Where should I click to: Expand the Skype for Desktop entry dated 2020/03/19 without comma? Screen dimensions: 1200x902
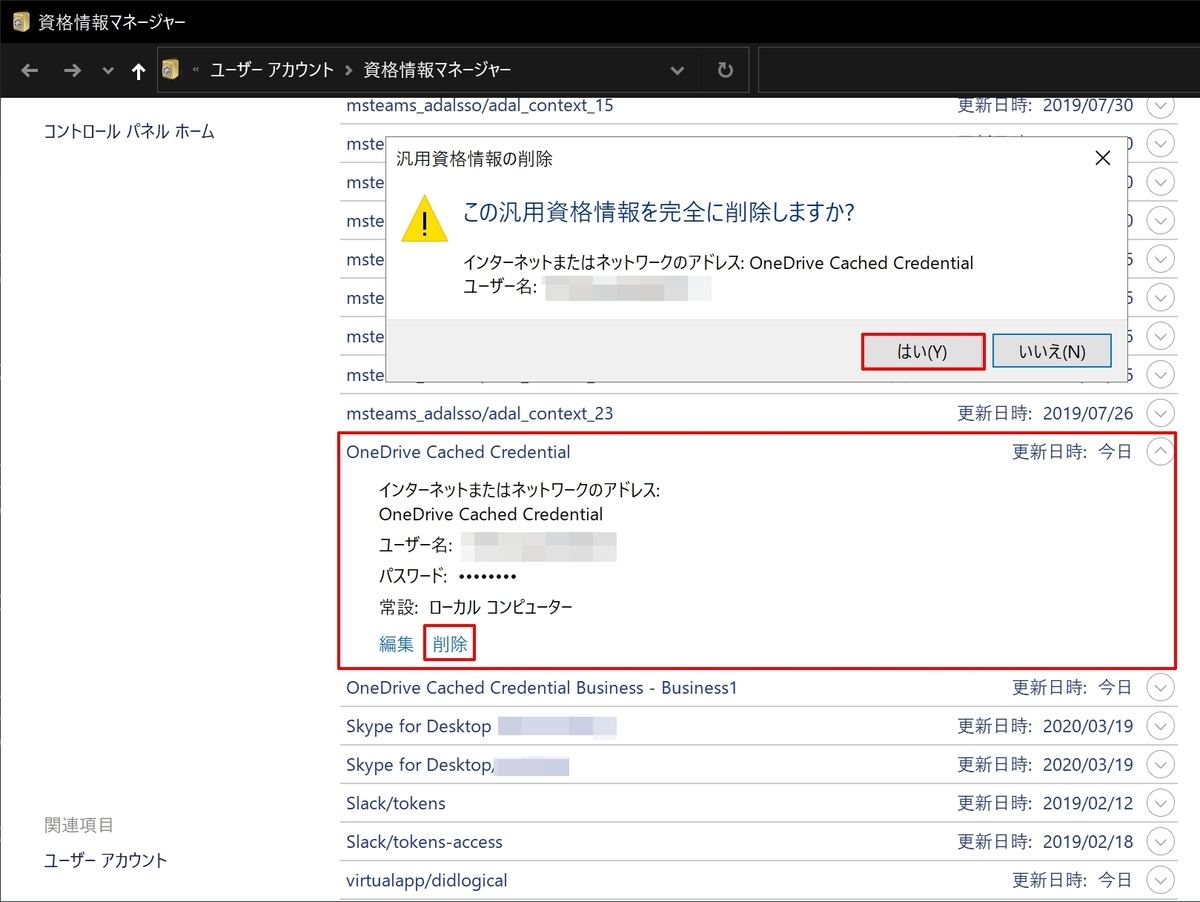(1160, 726)
